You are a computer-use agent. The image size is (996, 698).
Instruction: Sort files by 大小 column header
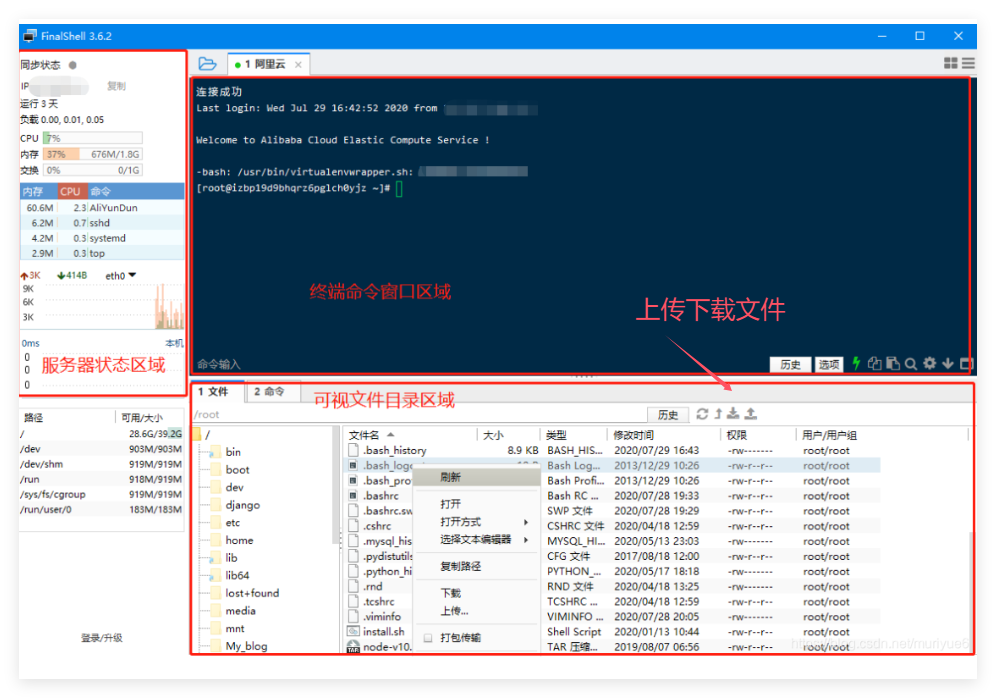508,435
